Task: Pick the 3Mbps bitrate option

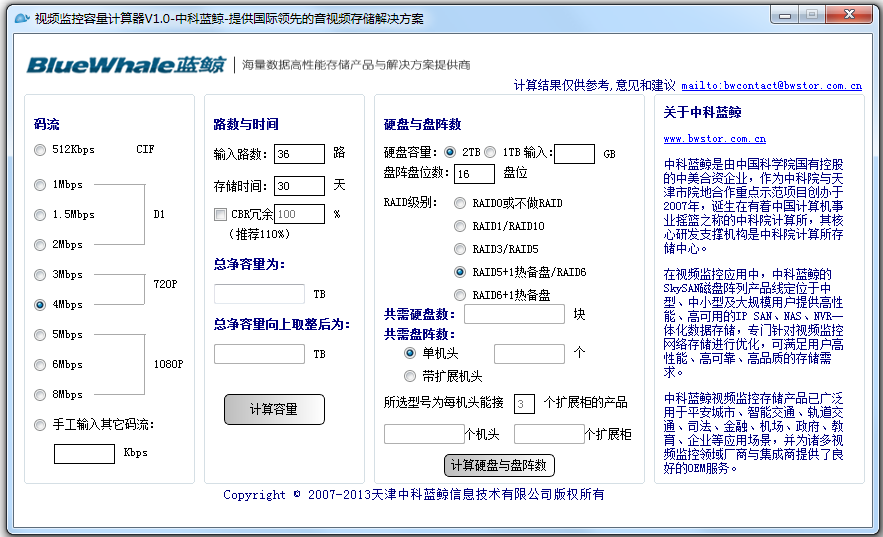Action: pyautogui.click(x=40, y=275)
